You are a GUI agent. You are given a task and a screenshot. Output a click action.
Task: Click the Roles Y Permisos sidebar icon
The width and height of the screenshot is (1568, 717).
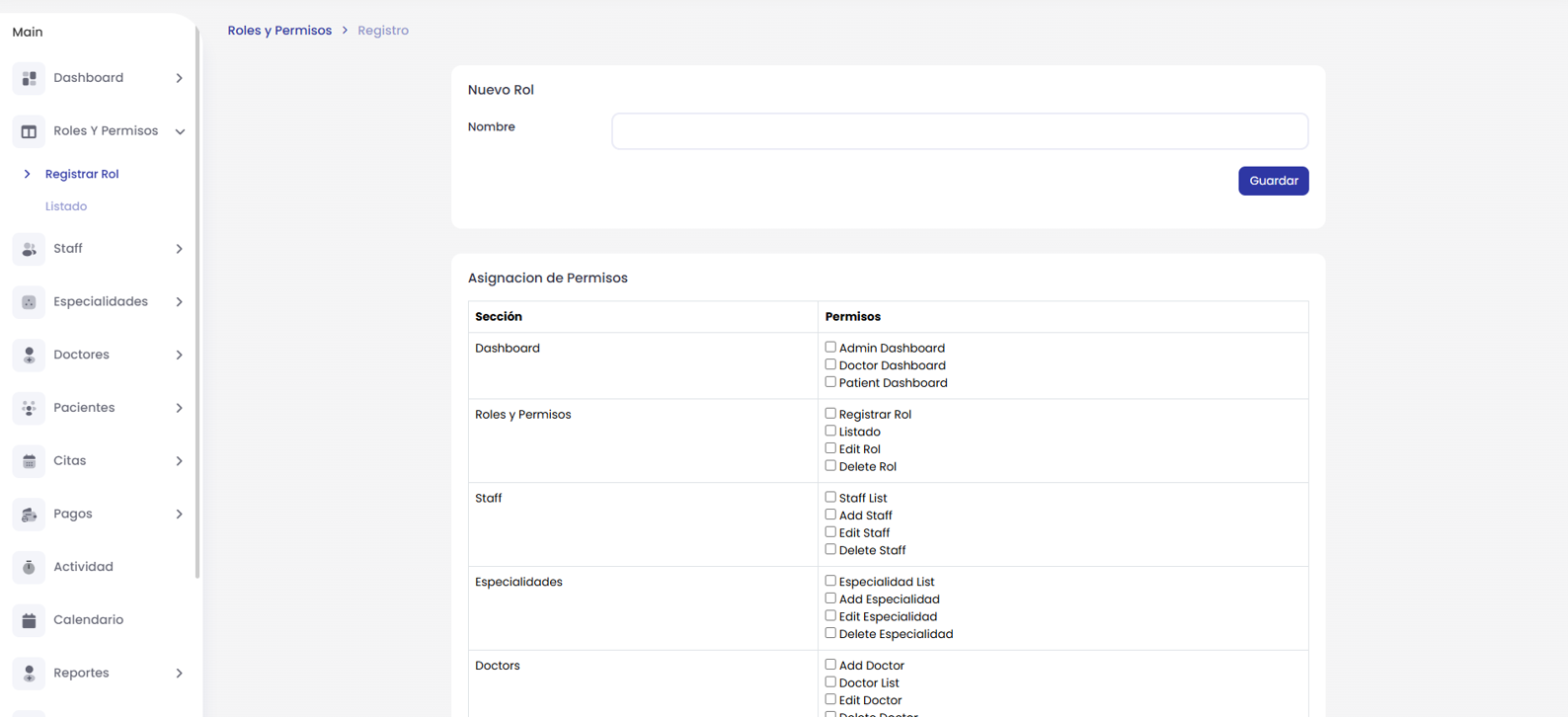(29, 131)
